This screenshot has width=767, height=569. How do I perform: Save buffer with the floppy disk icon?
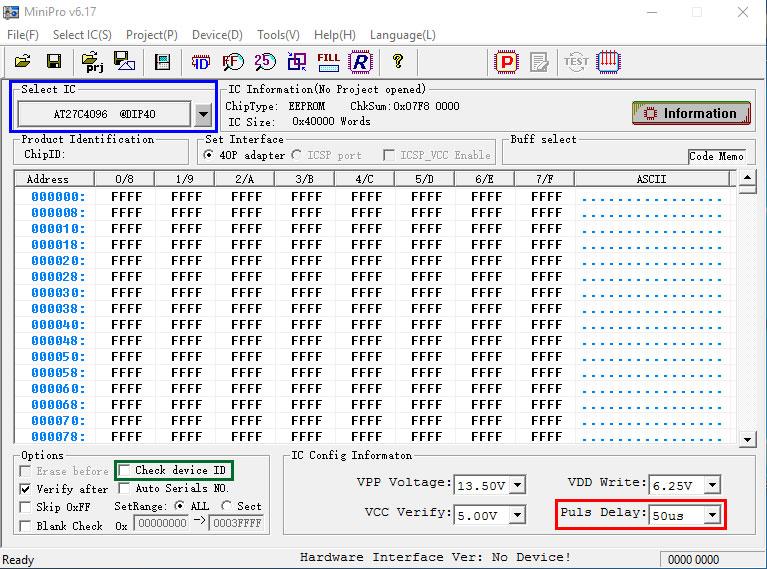[54, 62]
